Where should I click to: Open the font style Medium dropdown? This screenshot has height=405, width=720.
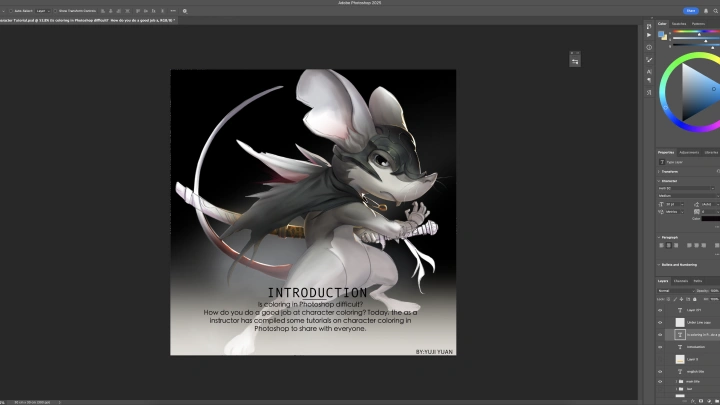689,196
